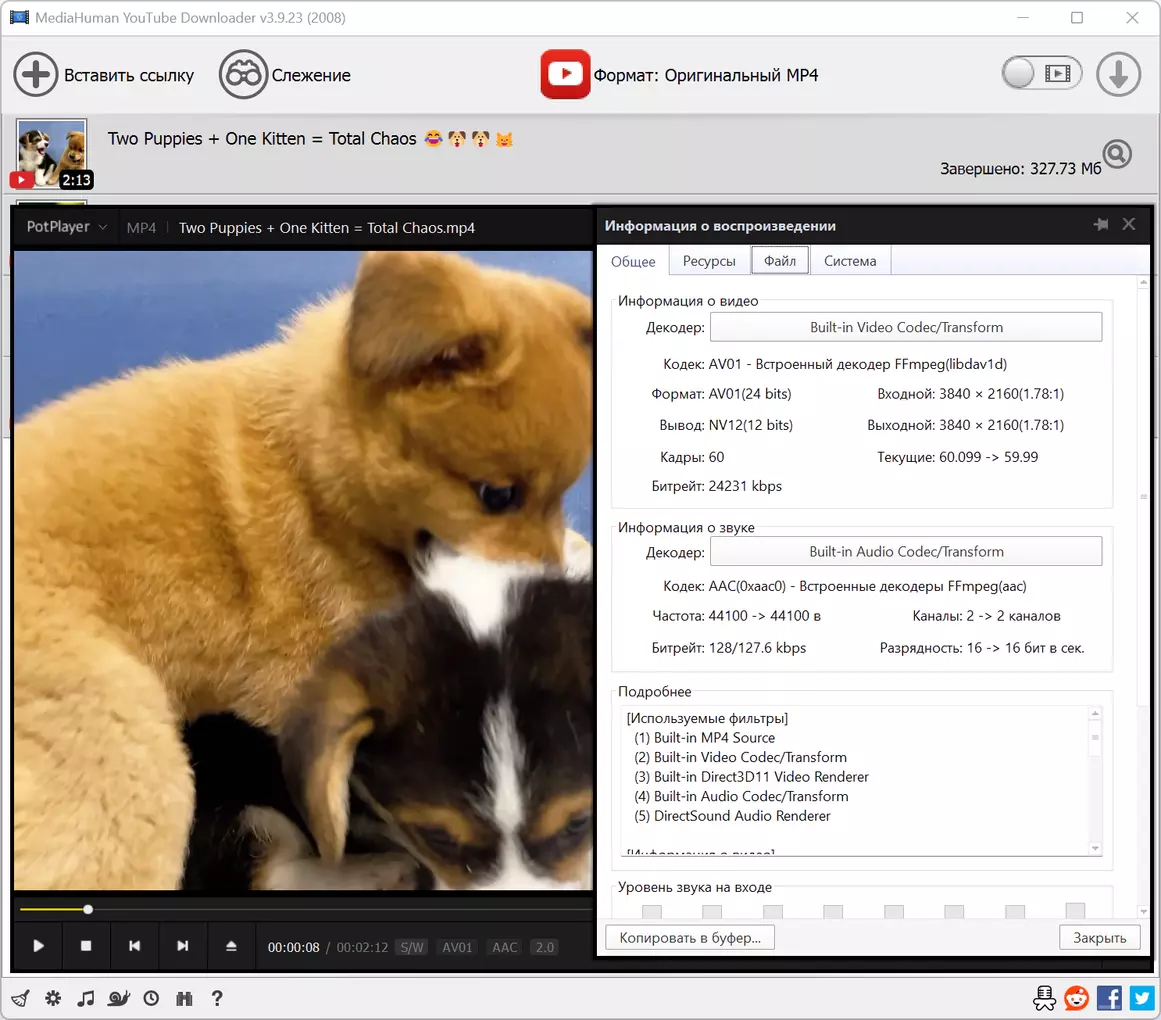Click the Слежение label
The width and height of the screenshot is (1161, 1020).
pyautogui.click(x=311, y=76)
